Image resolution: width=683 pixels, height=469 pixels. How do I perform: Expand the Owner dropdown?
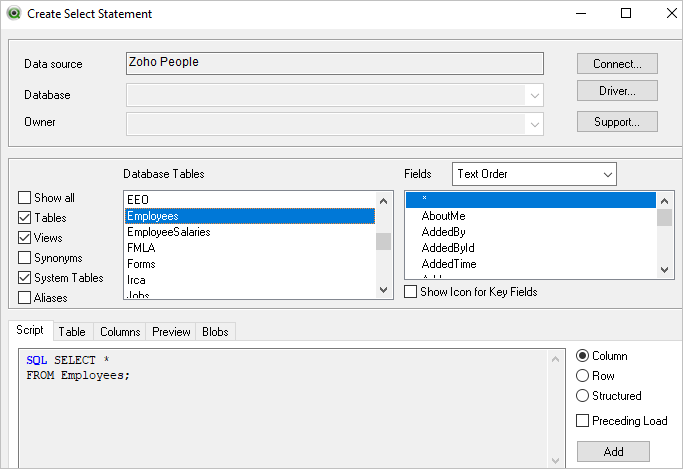pos(535,124)
